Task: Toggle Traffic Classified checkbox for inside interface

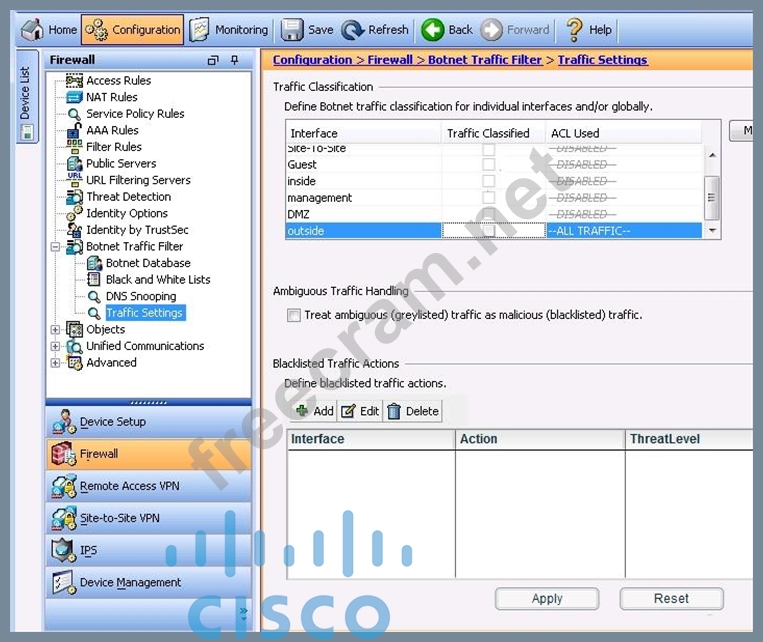Action: [x=489, y=181]
